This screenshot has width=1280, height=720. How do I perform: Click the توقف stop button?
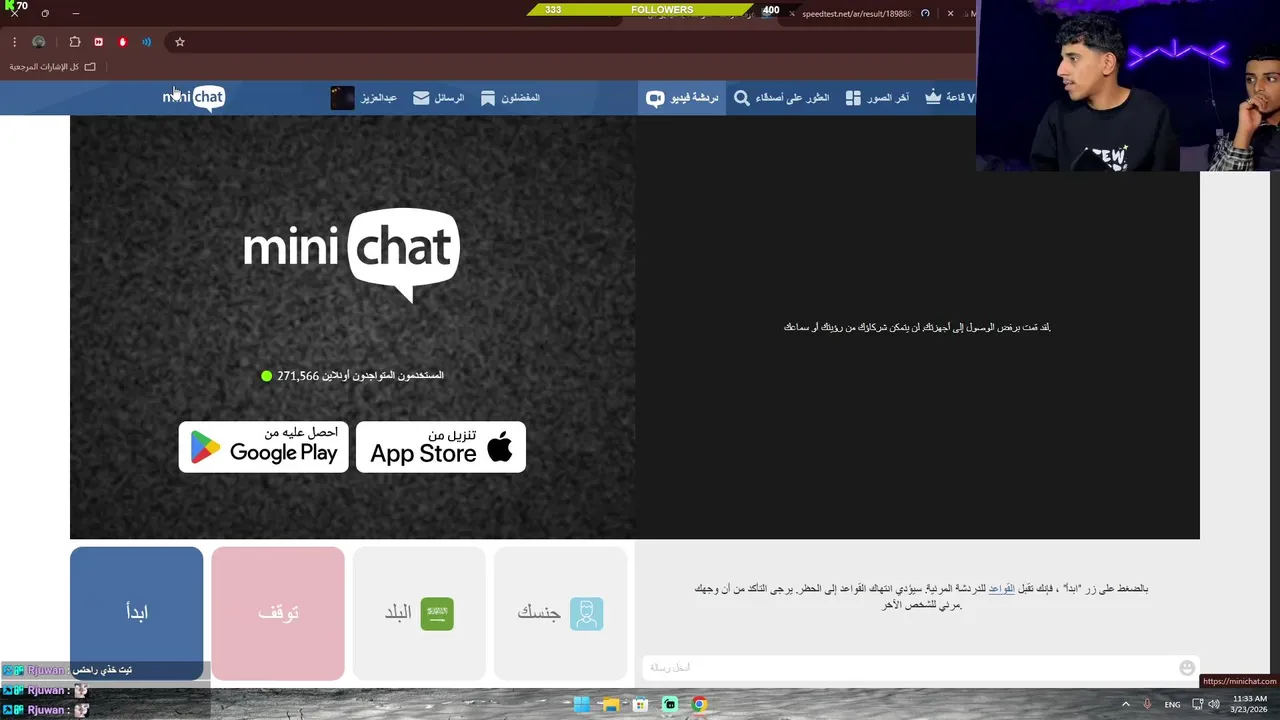click(278, 613)
